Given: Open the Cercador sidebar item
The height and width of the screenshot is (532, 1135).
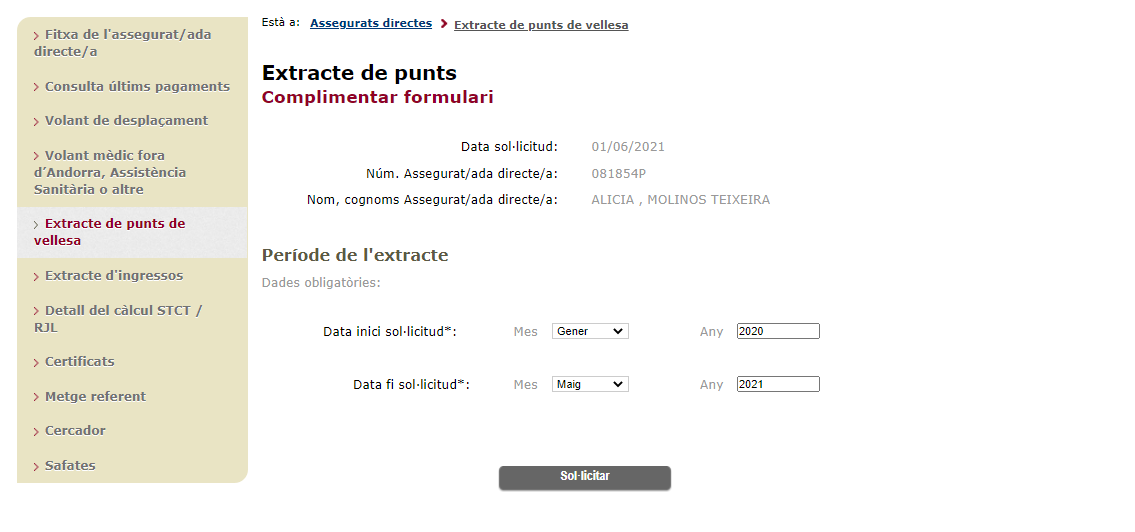Looking at the screenshot, I should (x=69, y=431).
